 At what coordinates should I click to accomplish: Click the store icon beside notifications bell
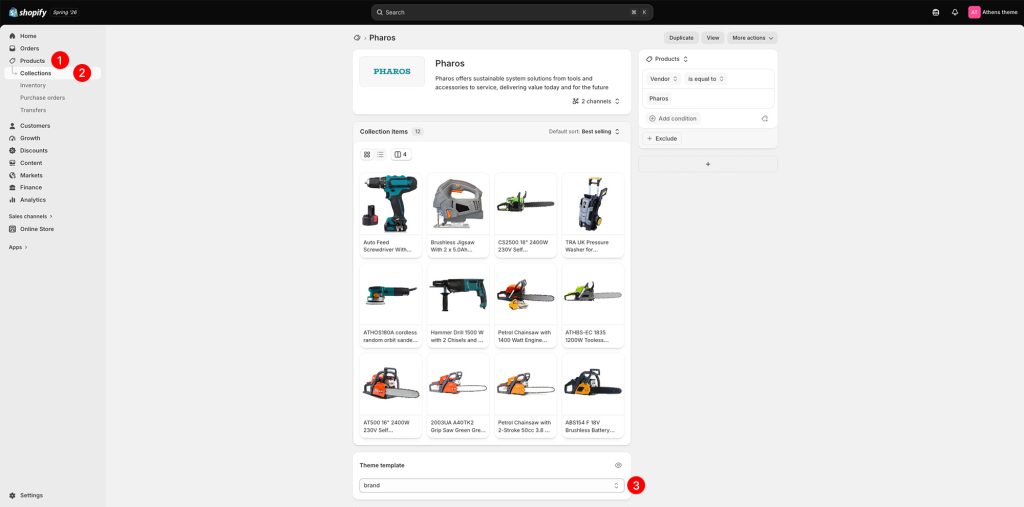tap(936, 12)
